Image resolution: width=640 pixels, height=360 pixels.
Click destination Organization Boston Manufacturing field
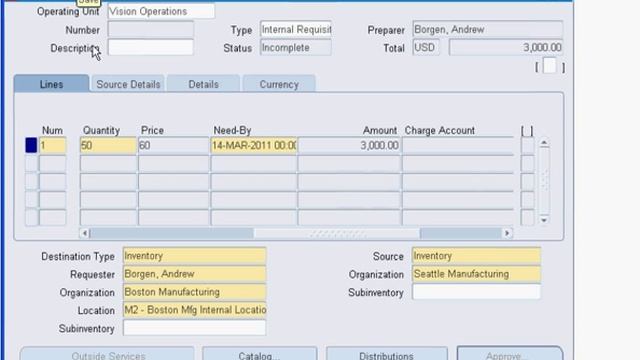[x=195, y=292]
